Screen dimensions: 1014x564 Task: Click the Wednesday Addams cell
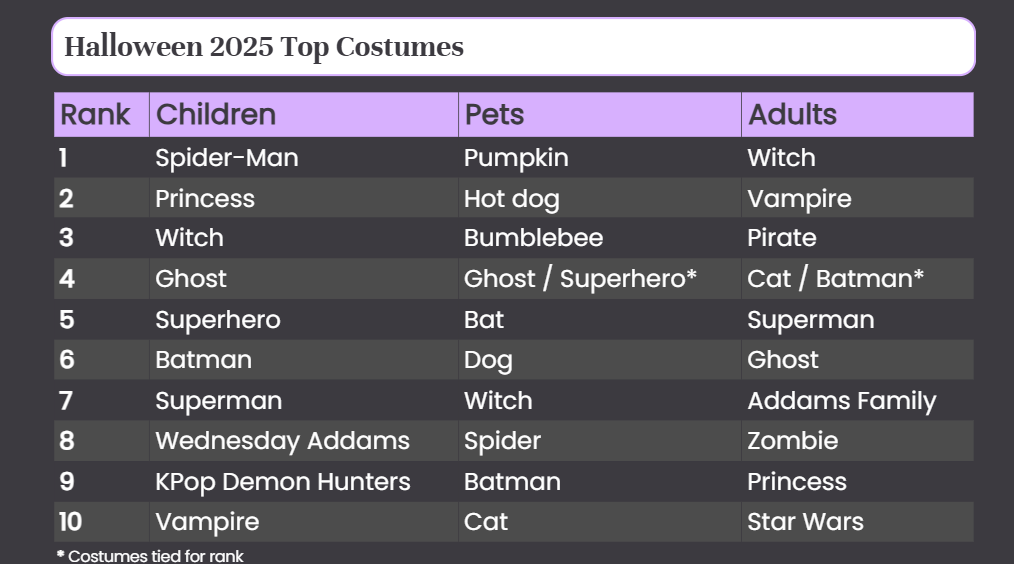[303, 441]
